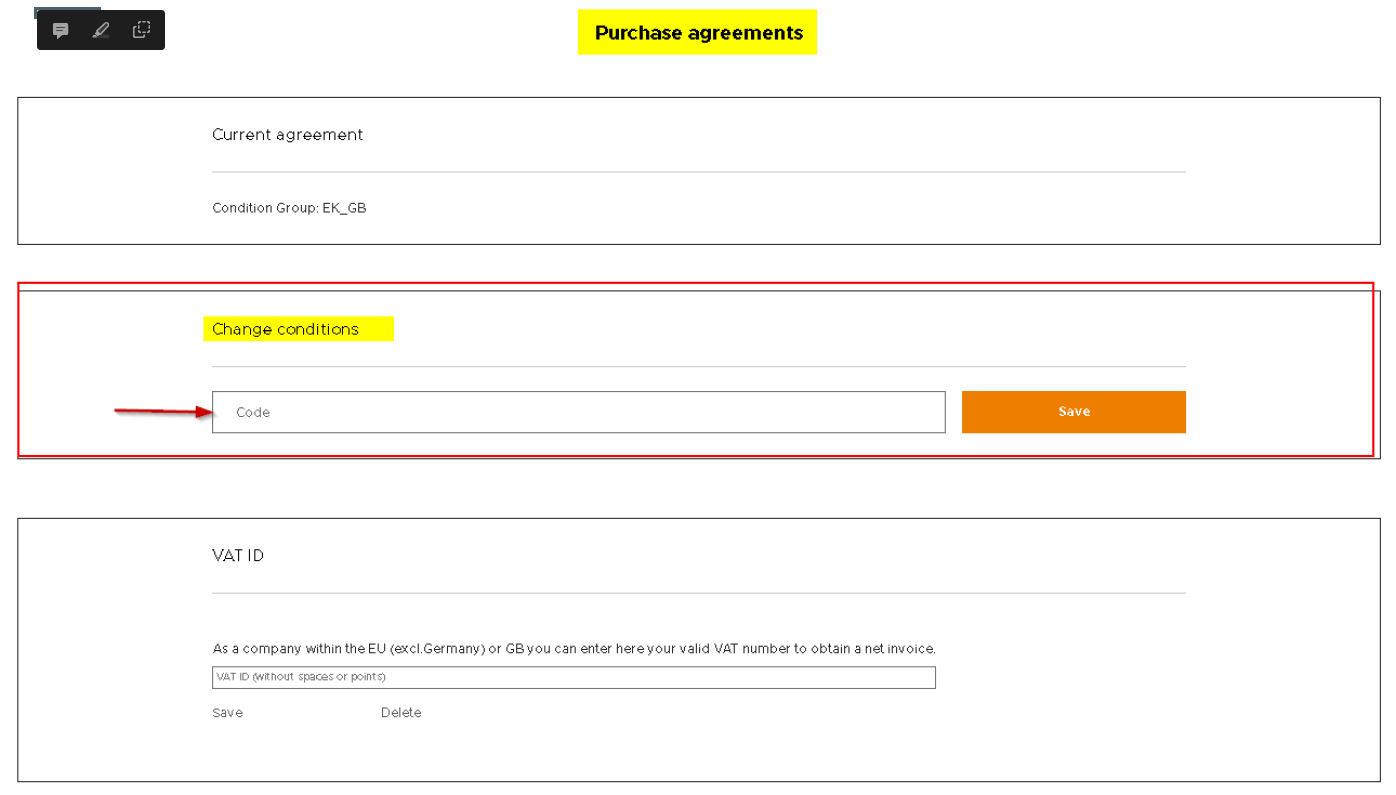Click the orange Save button
Viewport: 1396px width, 795px height.
coord(1073,412)
